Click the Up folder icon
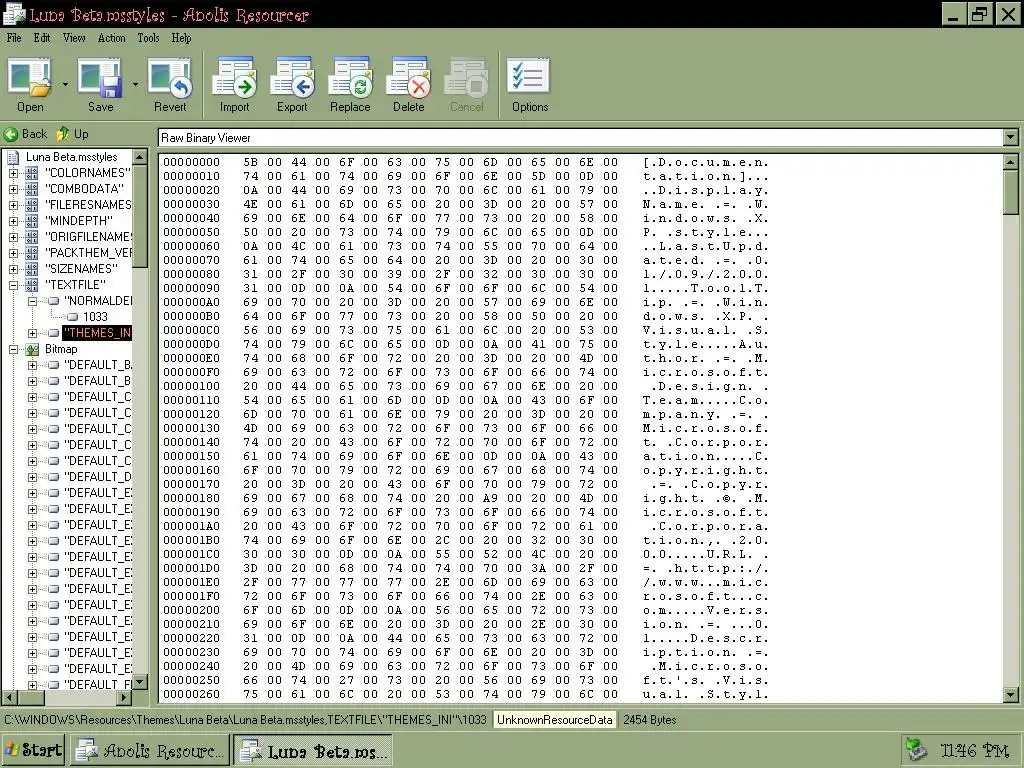The image size is (1024, 768). click(63, 135)
